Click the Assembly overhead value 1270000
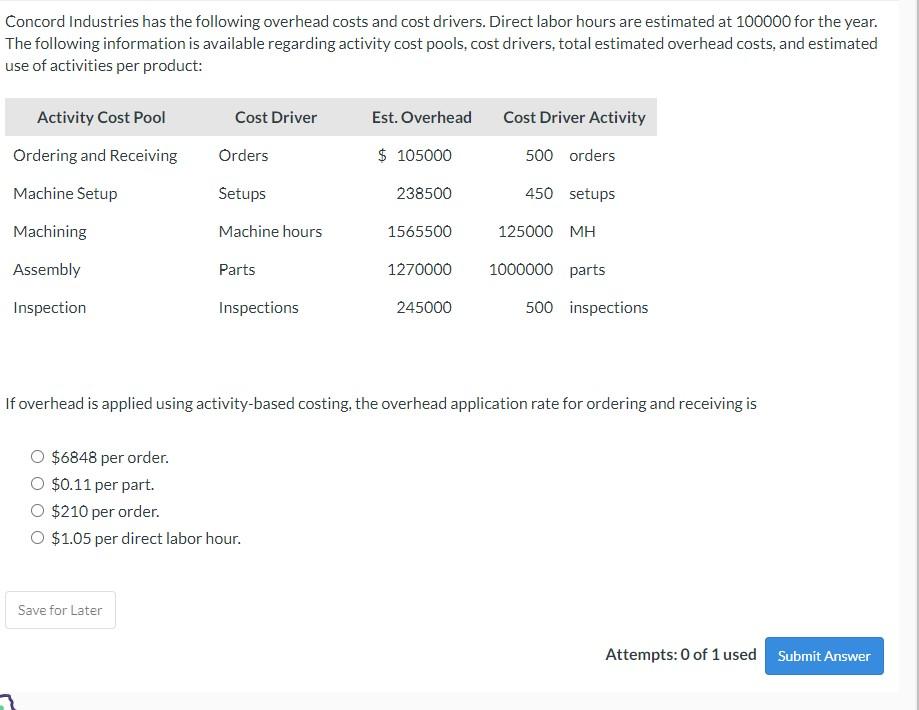This screenshot has height=710, width=919. point(419,270)
